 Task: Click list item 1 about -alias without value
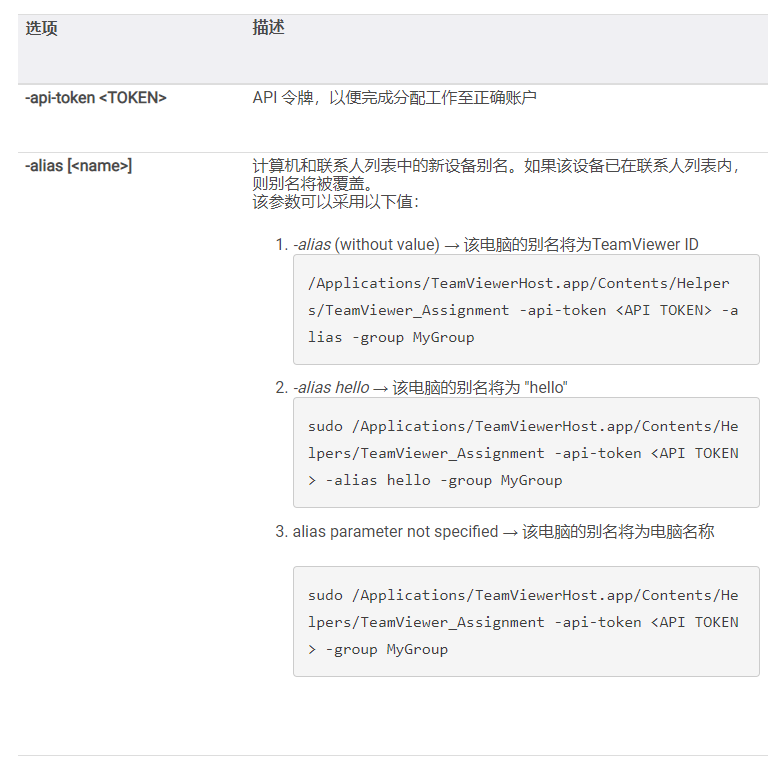(x=487, y=244)
